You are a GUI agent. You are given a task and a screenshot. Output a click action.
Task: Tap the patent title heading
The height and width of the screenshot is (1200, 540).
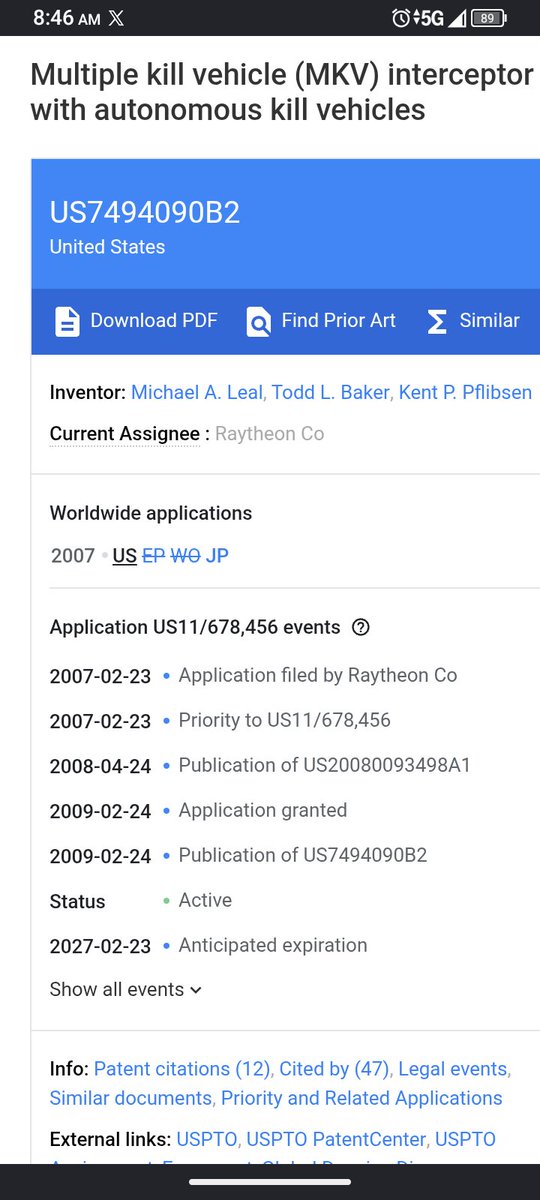tap(283, 92)
